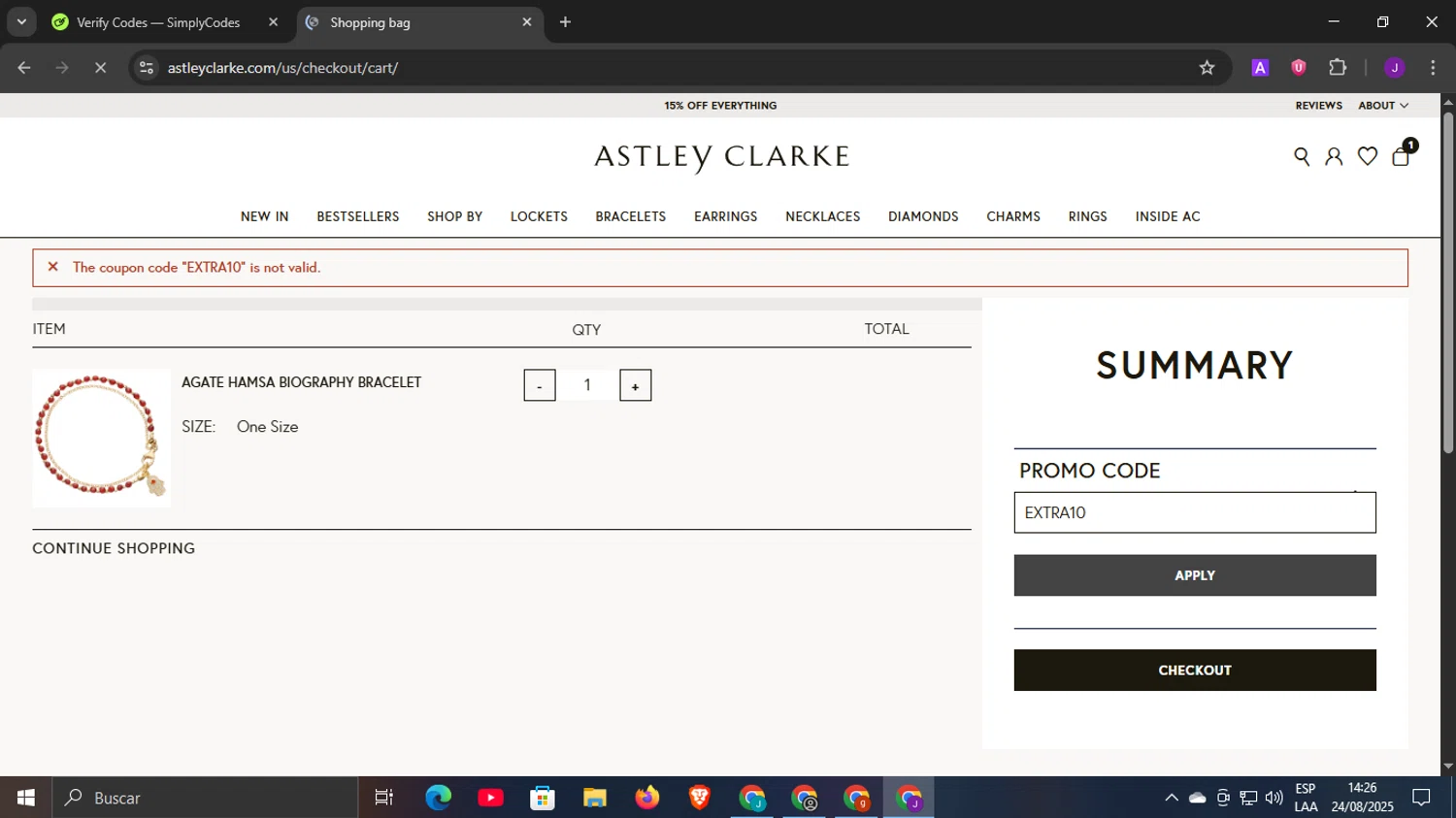This screenshot has height=818, width=1456.
Task: Open the tab search dropdown arrow
Action: coord(21,21)
